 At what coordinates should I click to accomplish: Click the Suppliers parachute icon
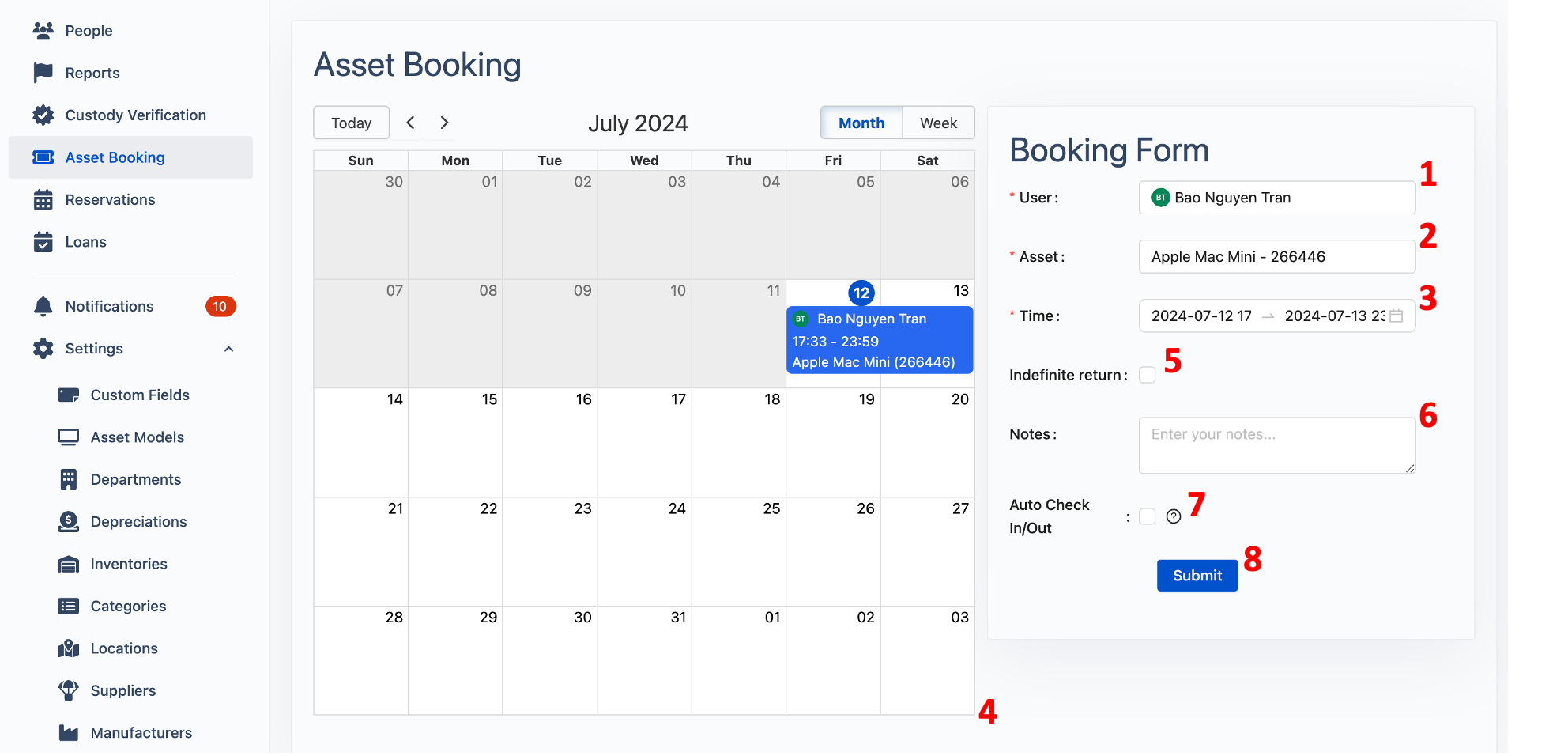[69, 690]
